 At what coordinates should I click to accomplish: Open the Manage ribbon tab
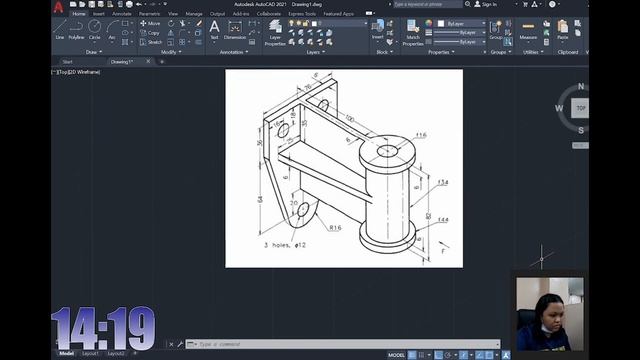pos(194,14)
